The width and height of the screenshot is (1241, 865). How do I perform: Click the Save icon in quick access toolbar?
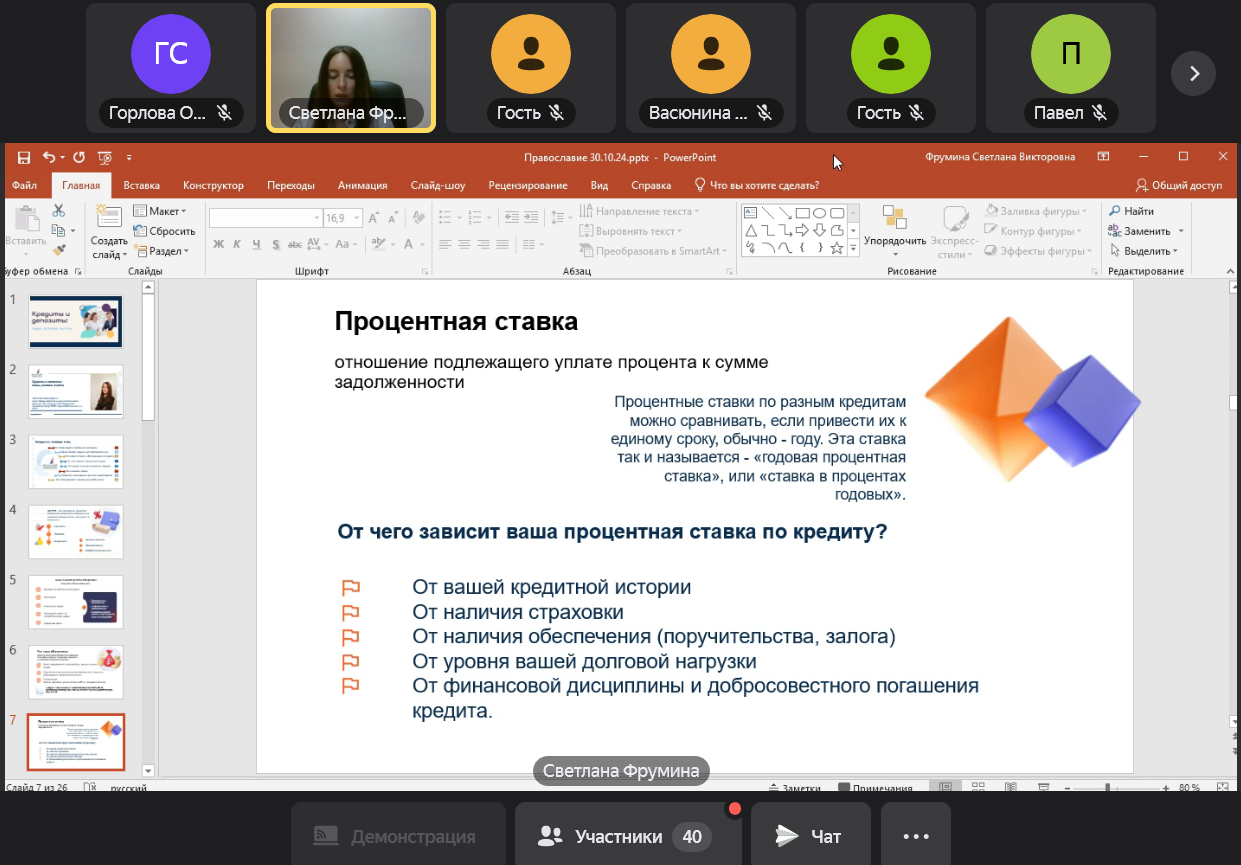coord(24,157)
